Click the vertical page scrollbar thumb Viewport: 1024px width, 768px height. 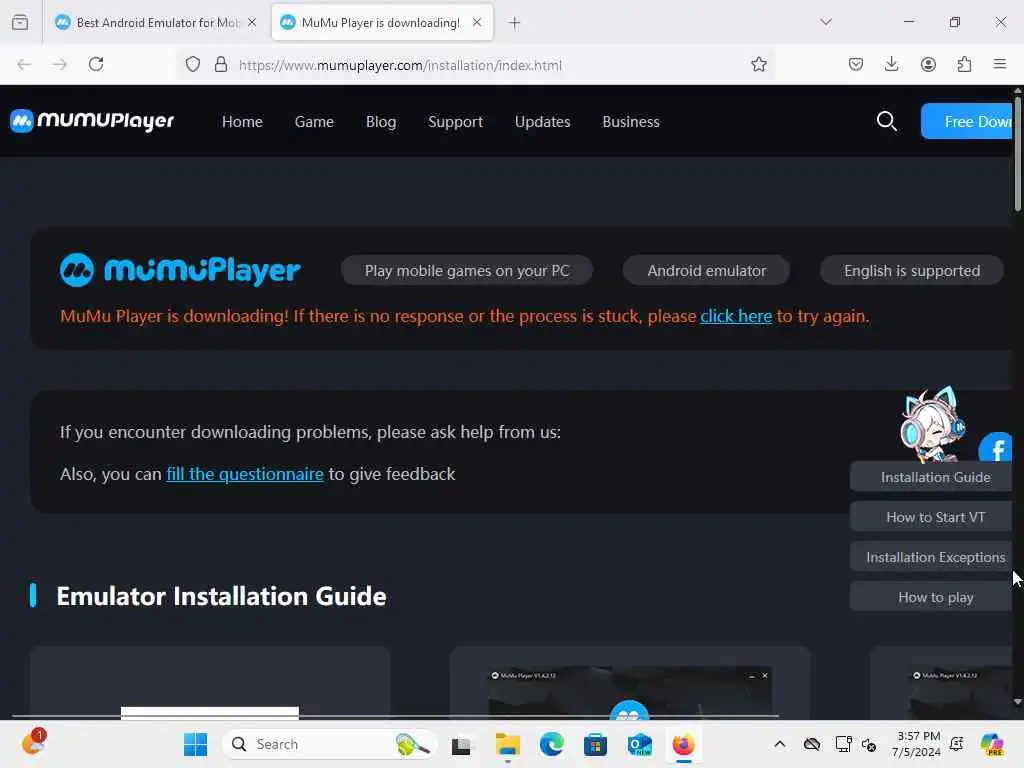pos(1018,154)
